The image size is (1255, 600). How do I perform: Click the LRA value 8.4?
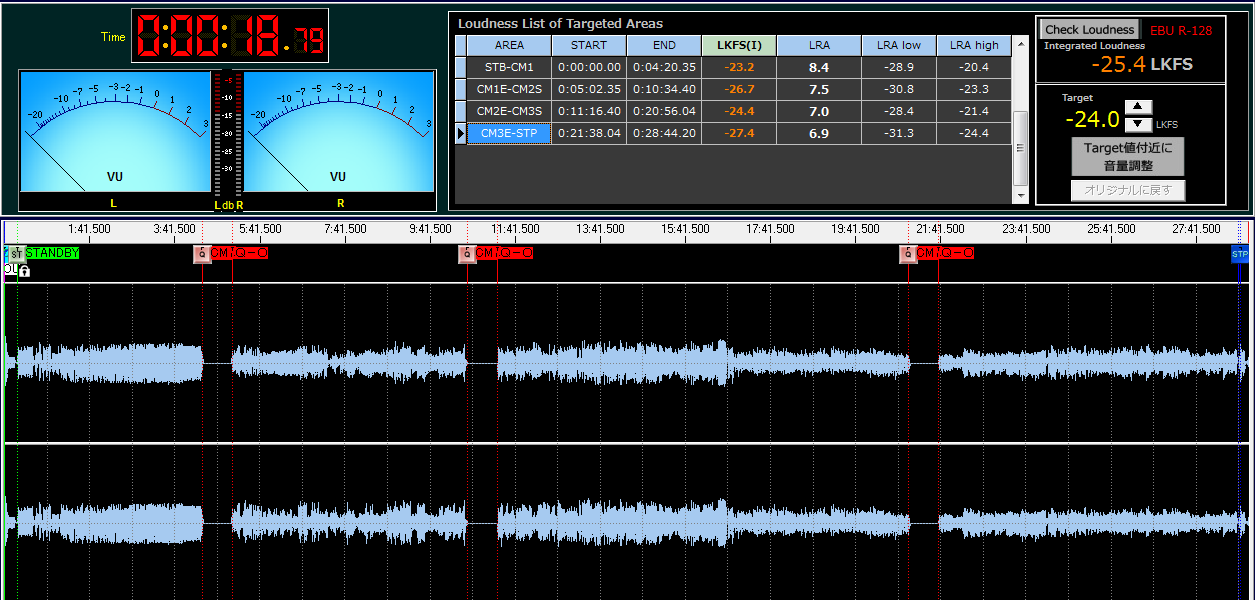[819, 67]
